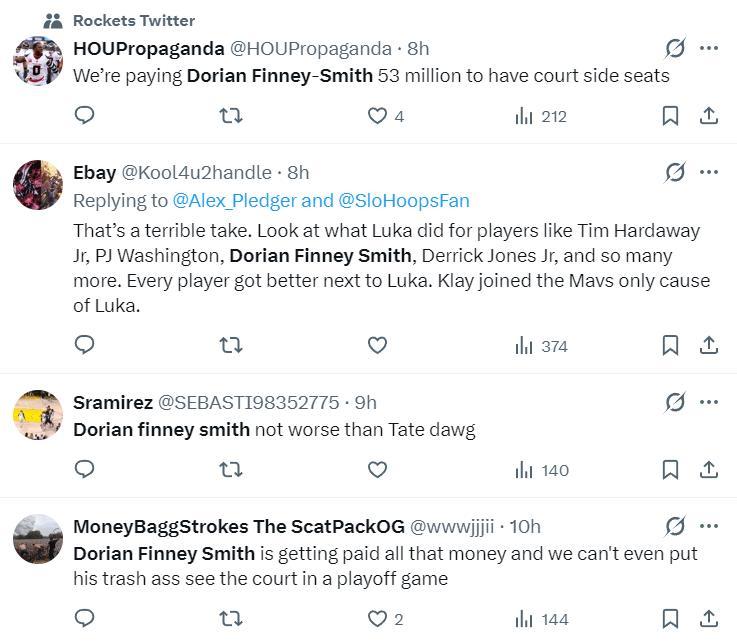Click Grok icon on Ebay's tweet
737x644 pixels.
(675, 172)
